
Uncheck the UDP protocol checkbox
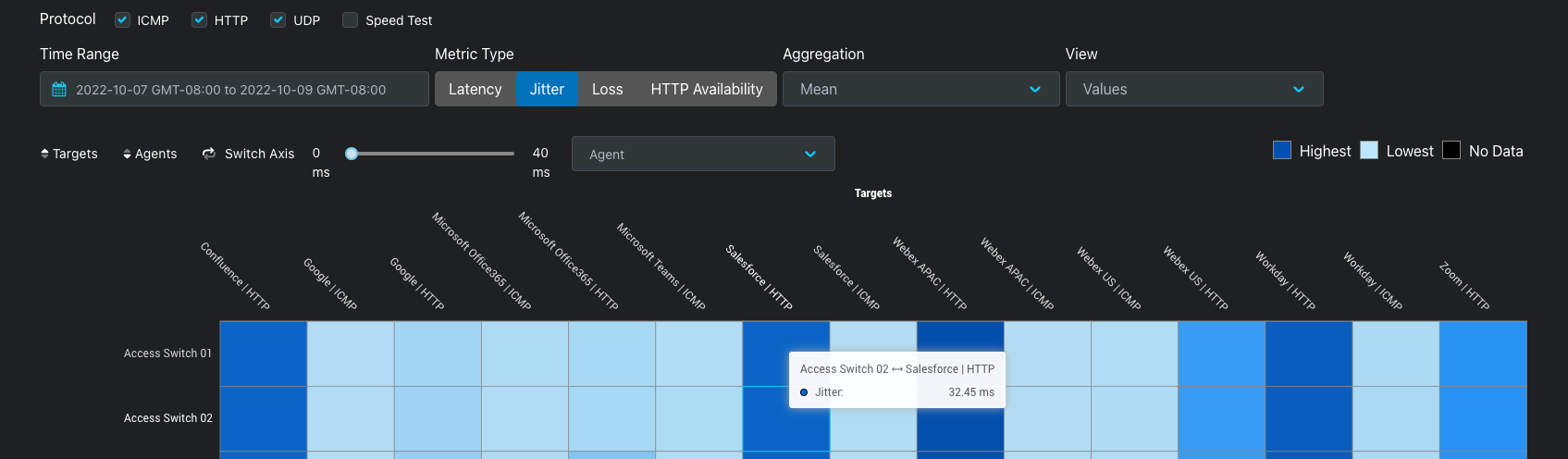[278, 19]
